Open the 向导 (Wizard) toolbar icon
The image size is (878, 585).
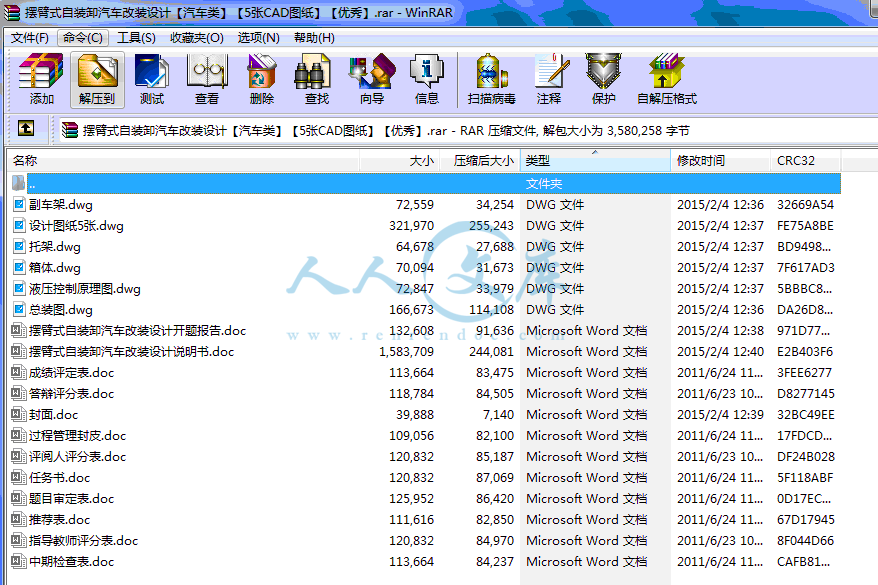click(x=372, y=79)
